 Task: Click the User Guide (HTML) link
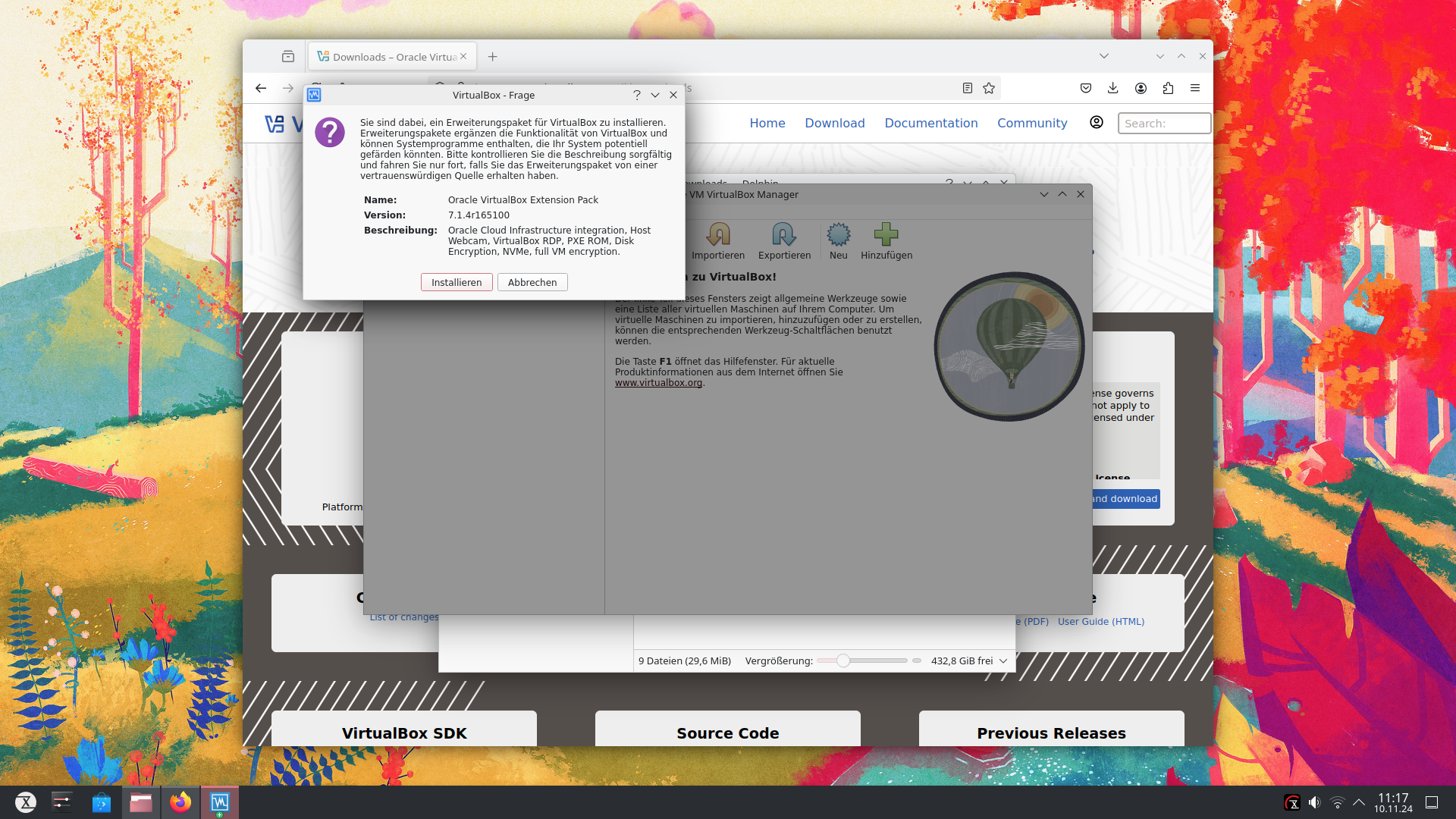1101,621
